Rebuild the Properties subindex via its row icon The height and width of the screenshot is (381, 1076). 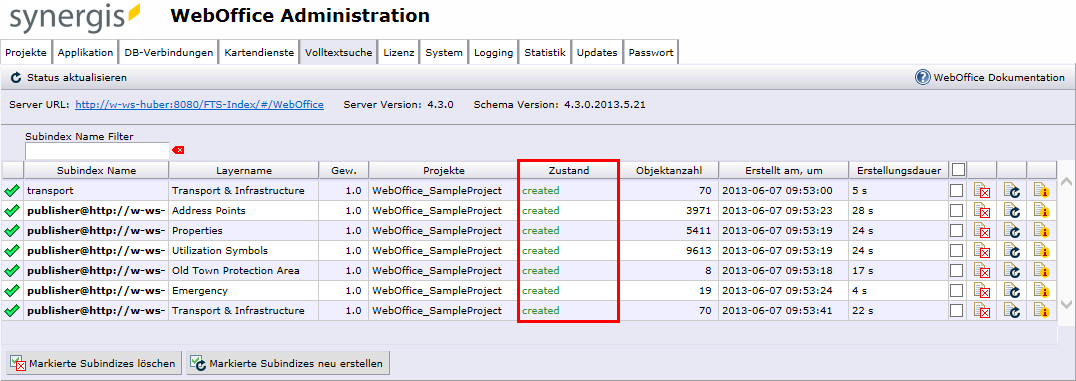[1012, 231]
